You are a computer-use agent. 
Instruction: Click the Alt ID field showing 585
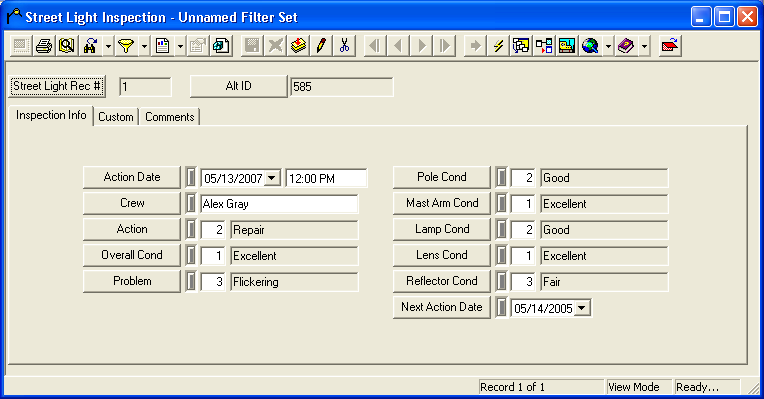point(342,87)
